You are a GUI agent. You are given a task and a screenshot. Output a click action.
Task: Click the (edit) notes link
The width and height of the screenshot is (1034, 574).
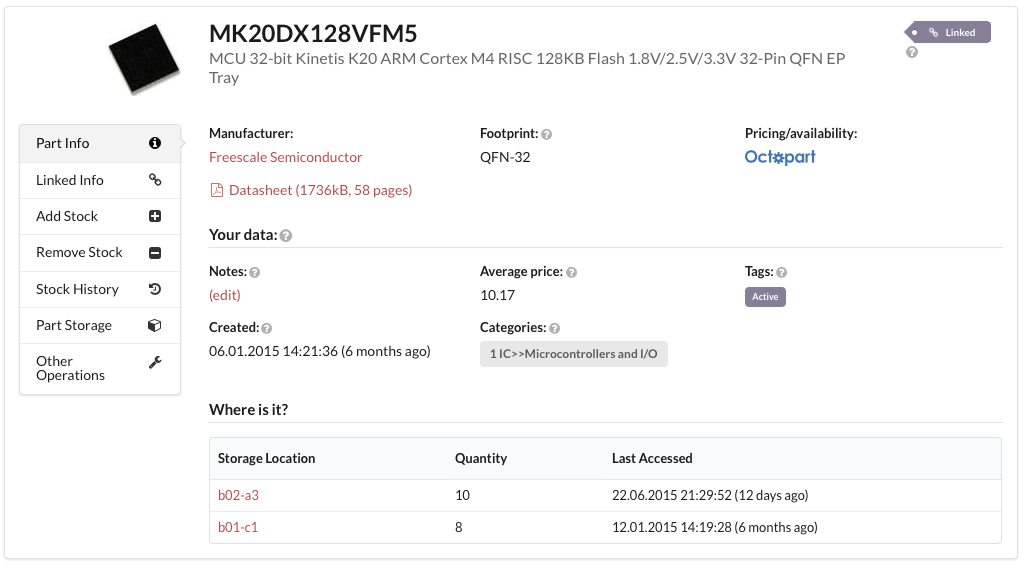(225, 295)
